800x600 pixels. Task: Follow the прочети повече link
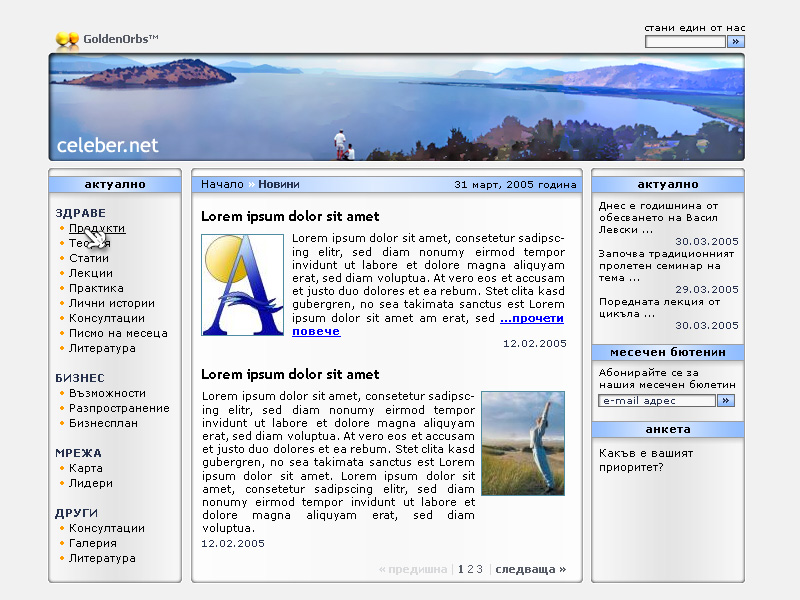click(531, 319)
